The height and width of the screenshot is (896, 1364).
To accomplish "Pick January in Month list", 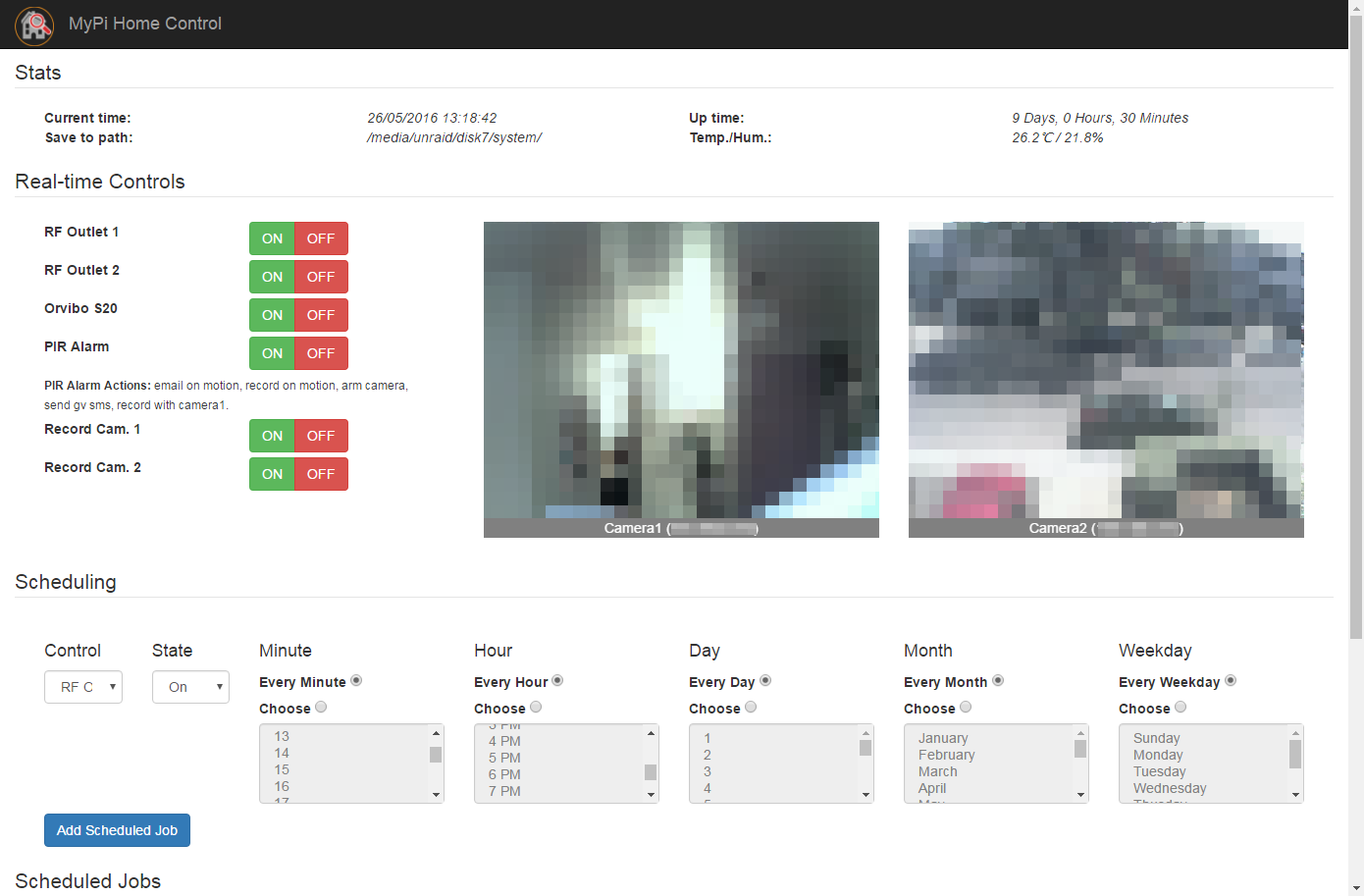I will pos(989,738).
